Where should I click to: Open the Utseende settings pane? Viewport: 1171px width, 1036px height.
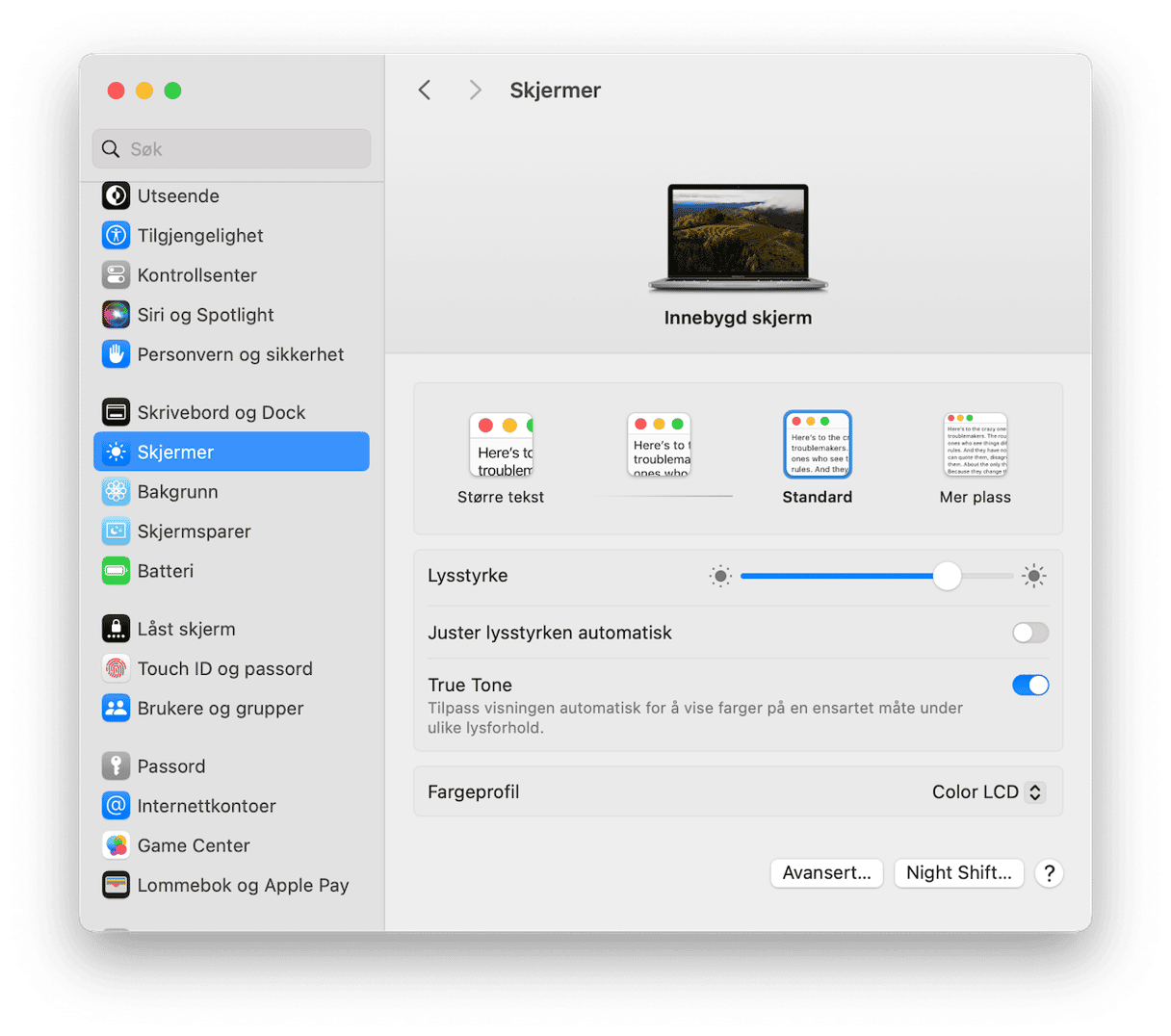coord(178,196)
